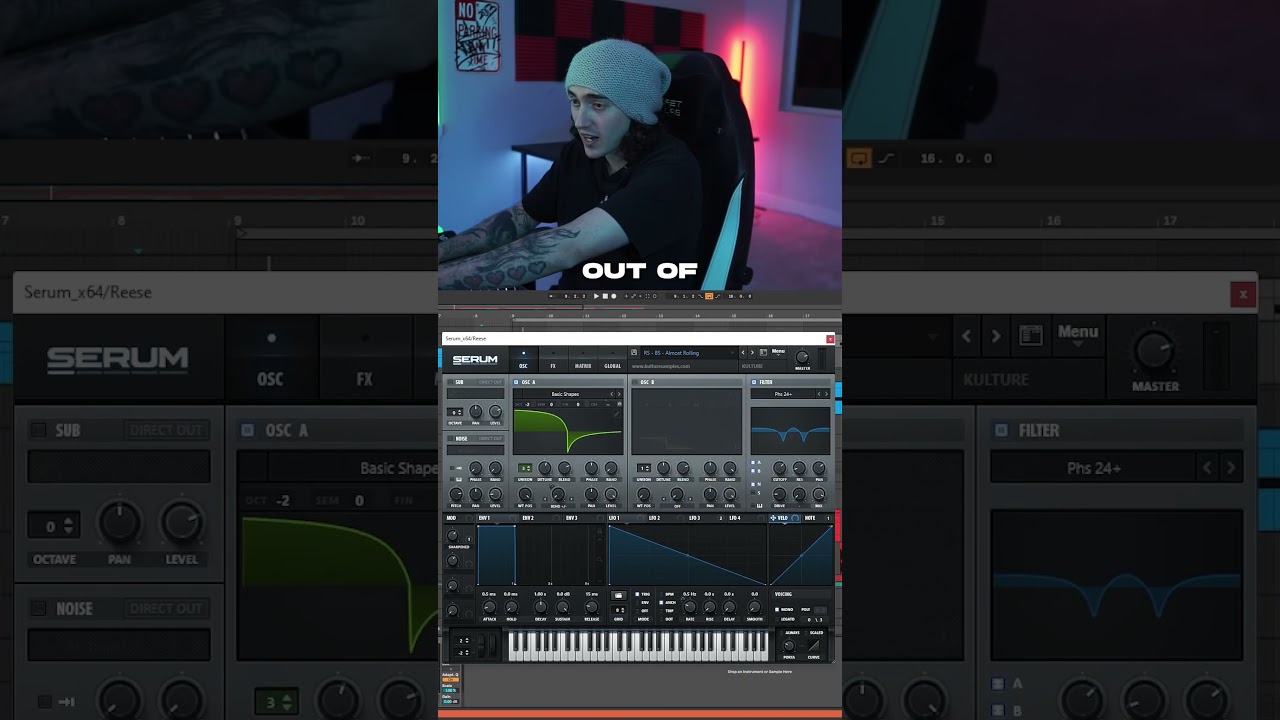The width and height of the screenshot is (1280, 720).
Task: Toggle the envelope lock icon
Action: click(x=600, y=531)
